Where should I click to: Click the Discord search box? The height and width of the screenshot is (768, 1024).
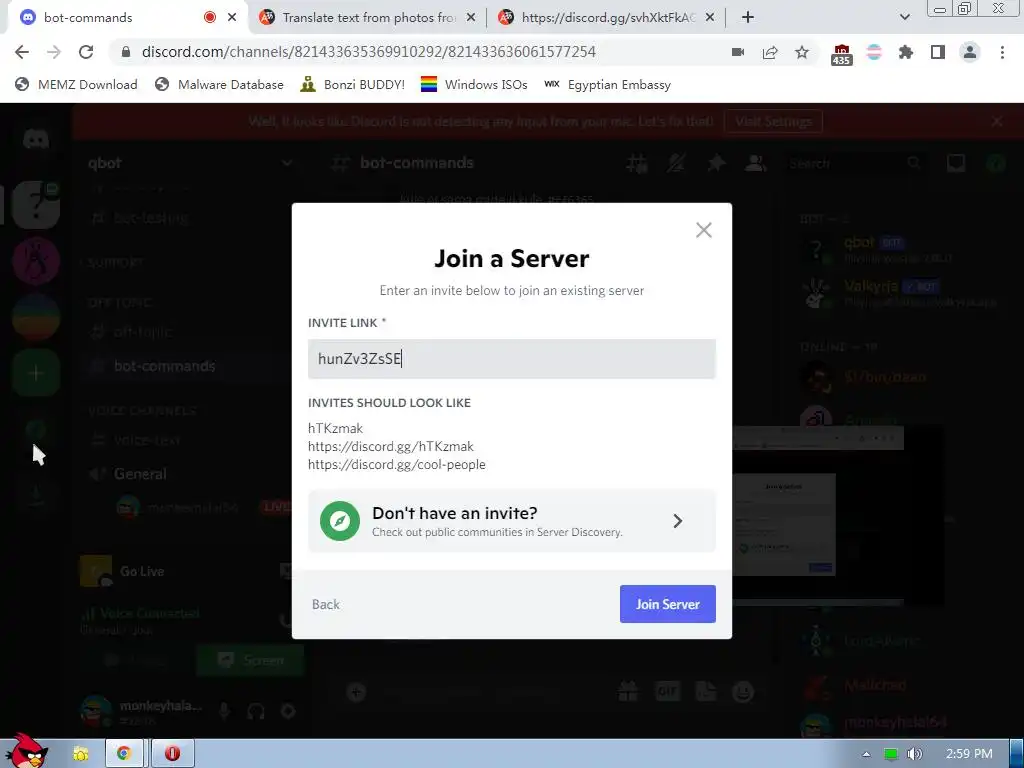pyautogui.click(x=856, y=163)
